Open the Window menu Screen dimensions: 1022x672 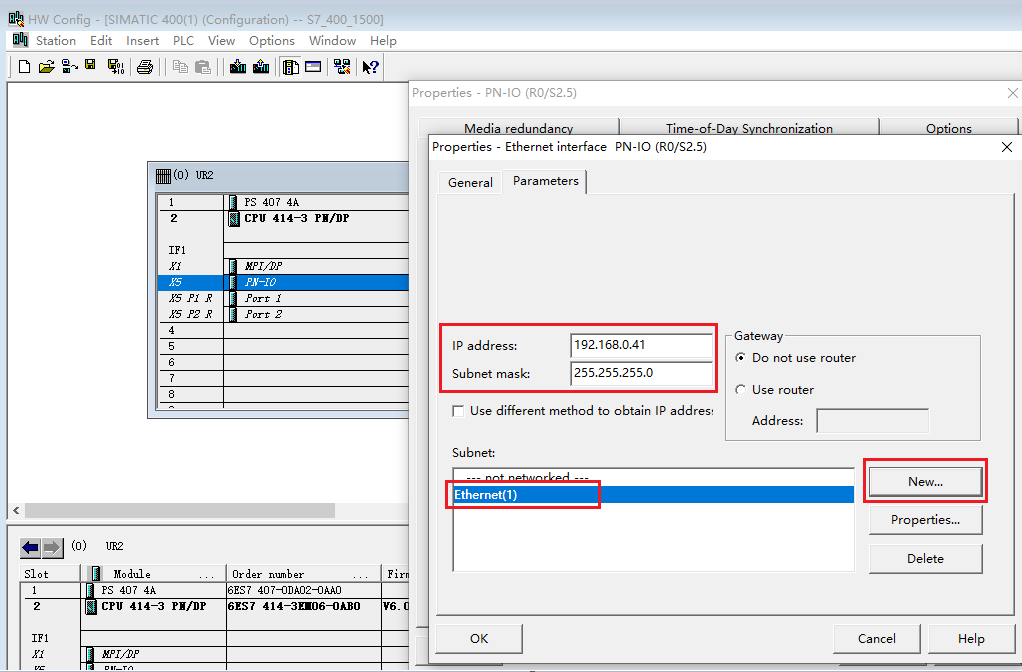pos(332,40)
